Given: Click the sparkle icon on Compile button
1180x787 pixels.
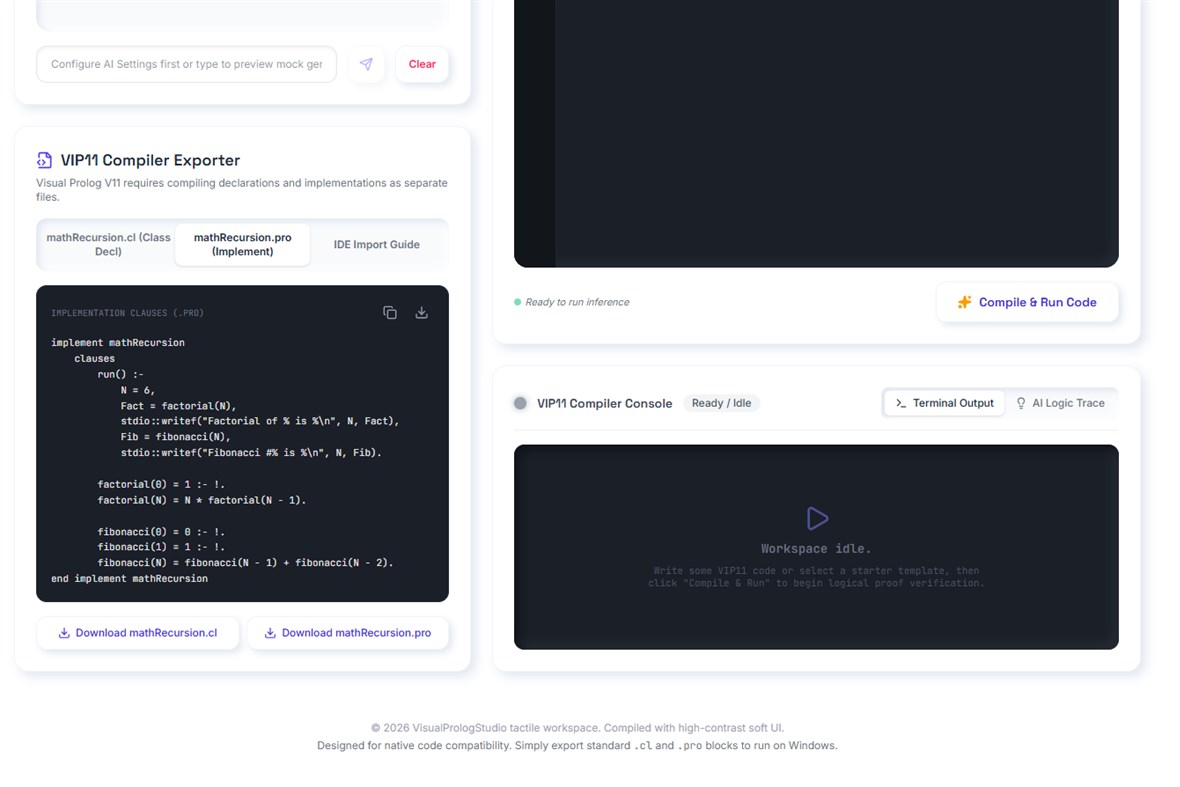Looking at the screenshot, I should pyautogui.click(x=964, y=302).
